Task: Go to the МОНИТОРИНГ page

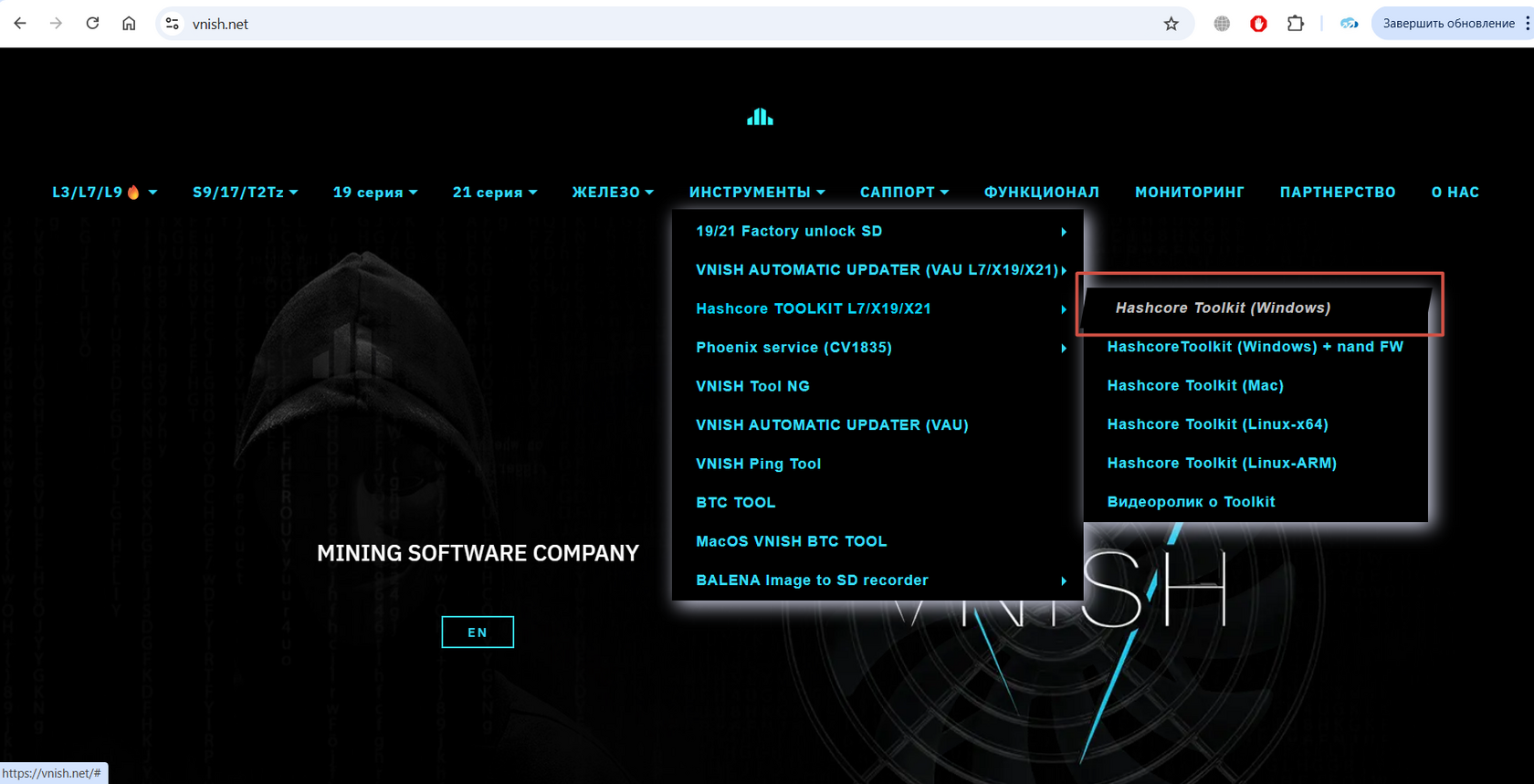Action: [x=1190, y=193]
